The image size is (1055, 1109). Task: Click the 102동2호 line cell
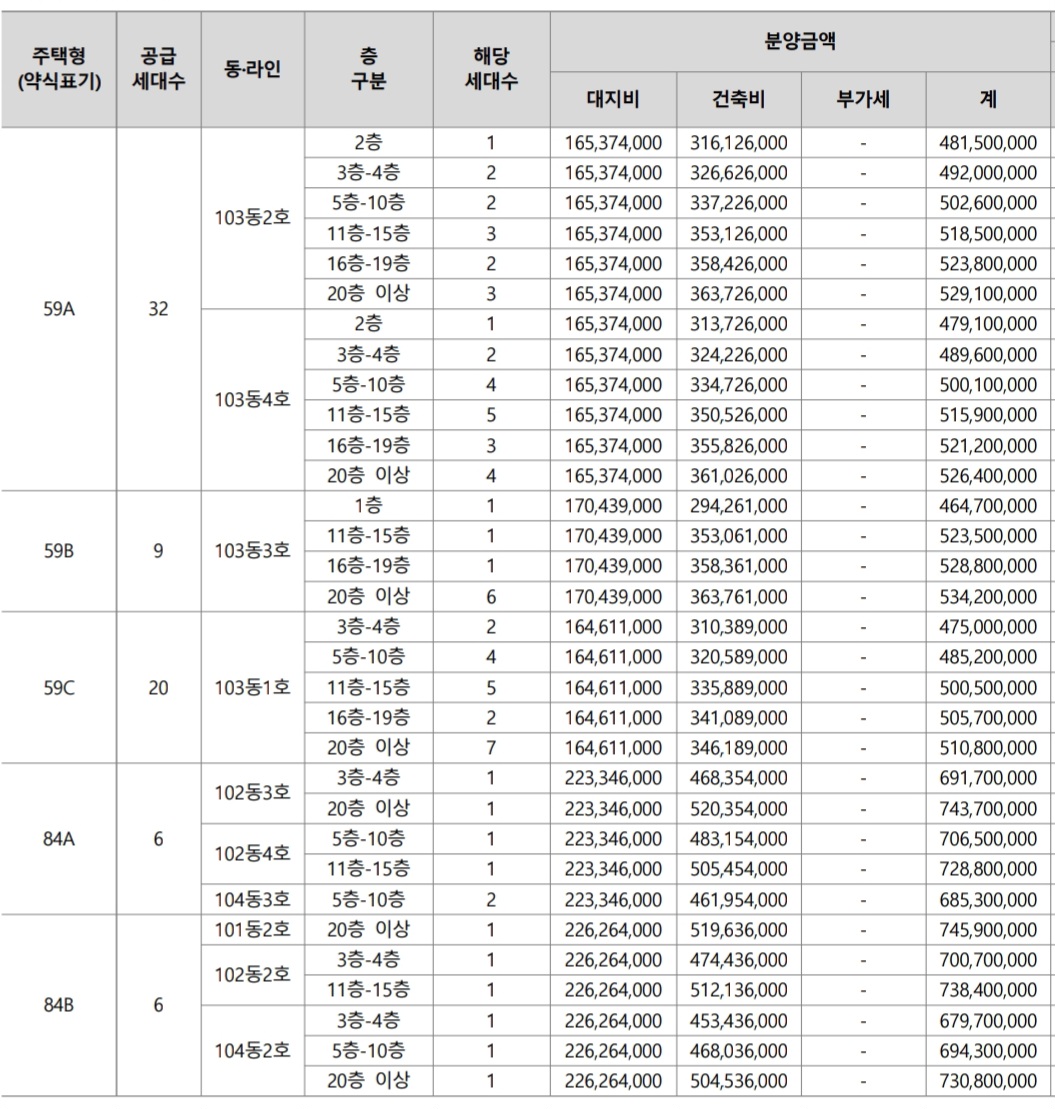pos(252,975)
